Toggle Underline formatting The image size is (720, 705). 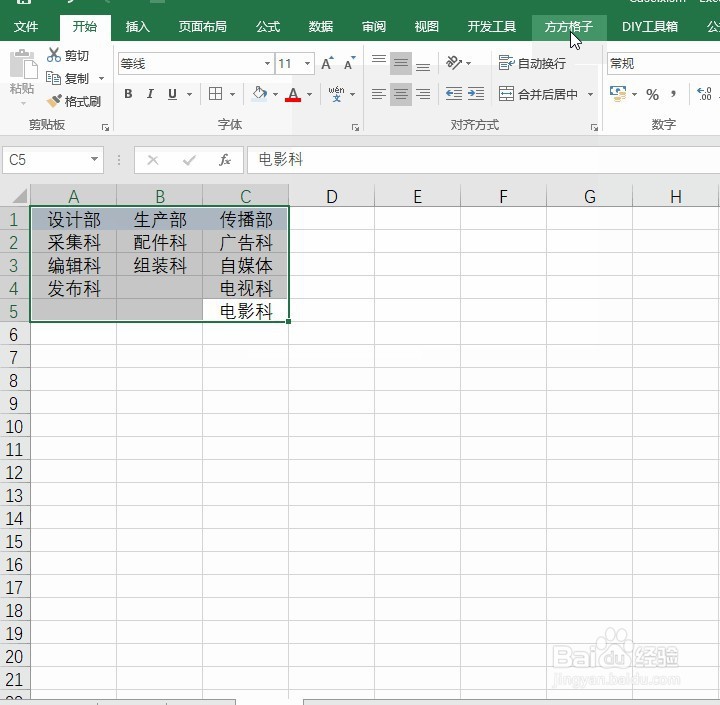(172, 94)
